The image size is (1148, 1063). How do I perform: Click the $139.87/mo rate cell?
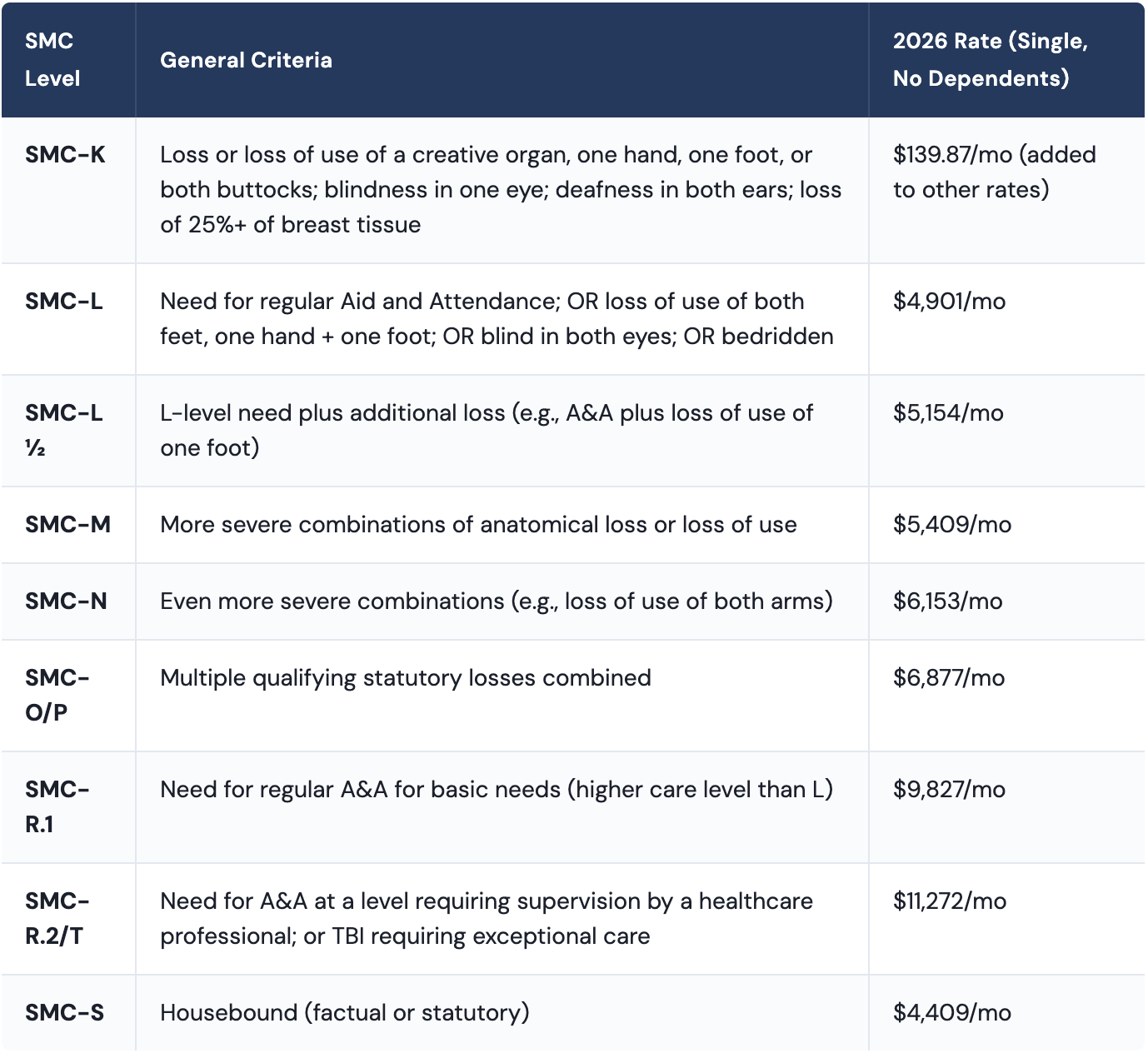994,172
